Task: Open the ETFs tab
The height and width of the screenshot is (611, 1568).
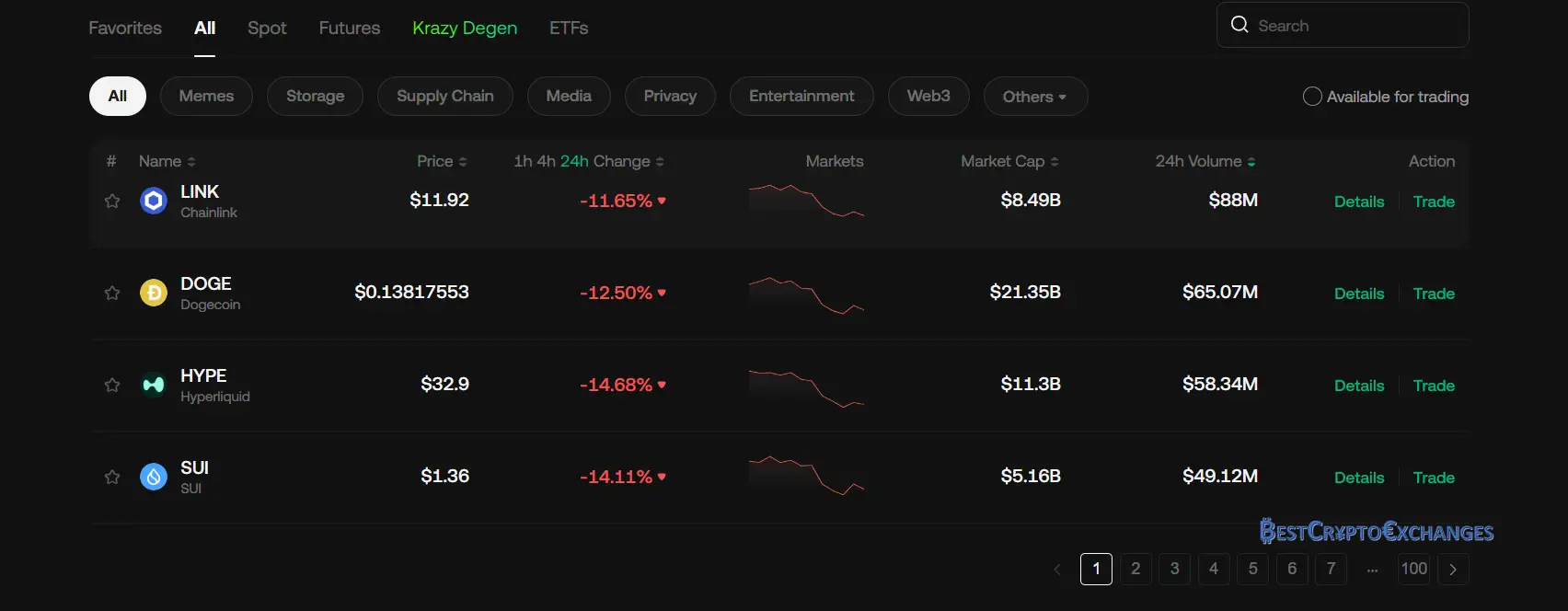Action: 569,28
